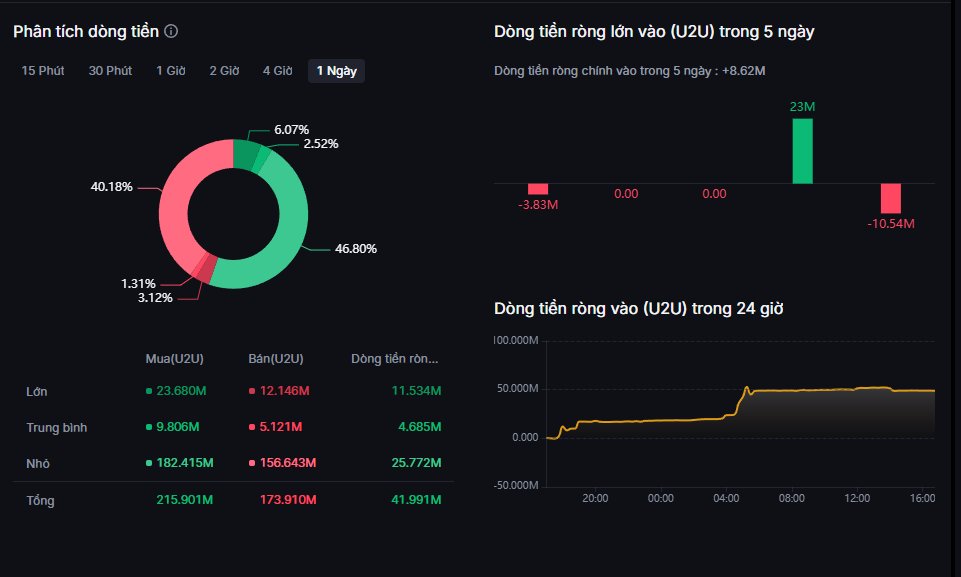Click the -3.83M red bar
Viewport: 961px width, 577px height.
537,189
